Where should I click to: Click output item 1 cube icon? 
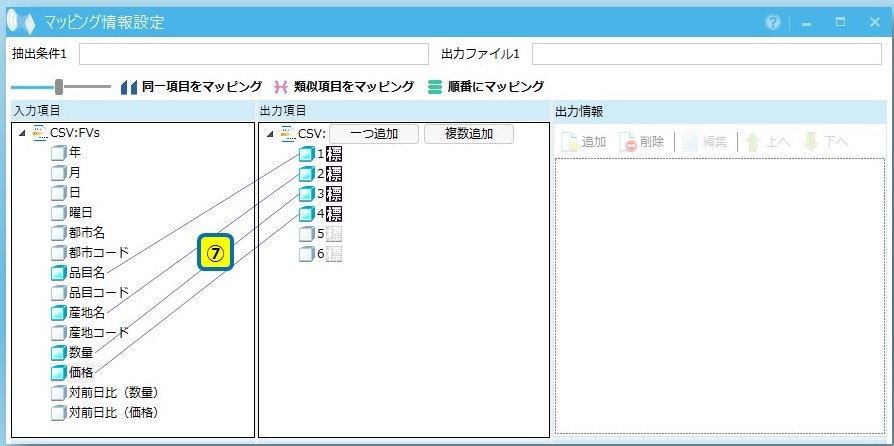(307, 153)
